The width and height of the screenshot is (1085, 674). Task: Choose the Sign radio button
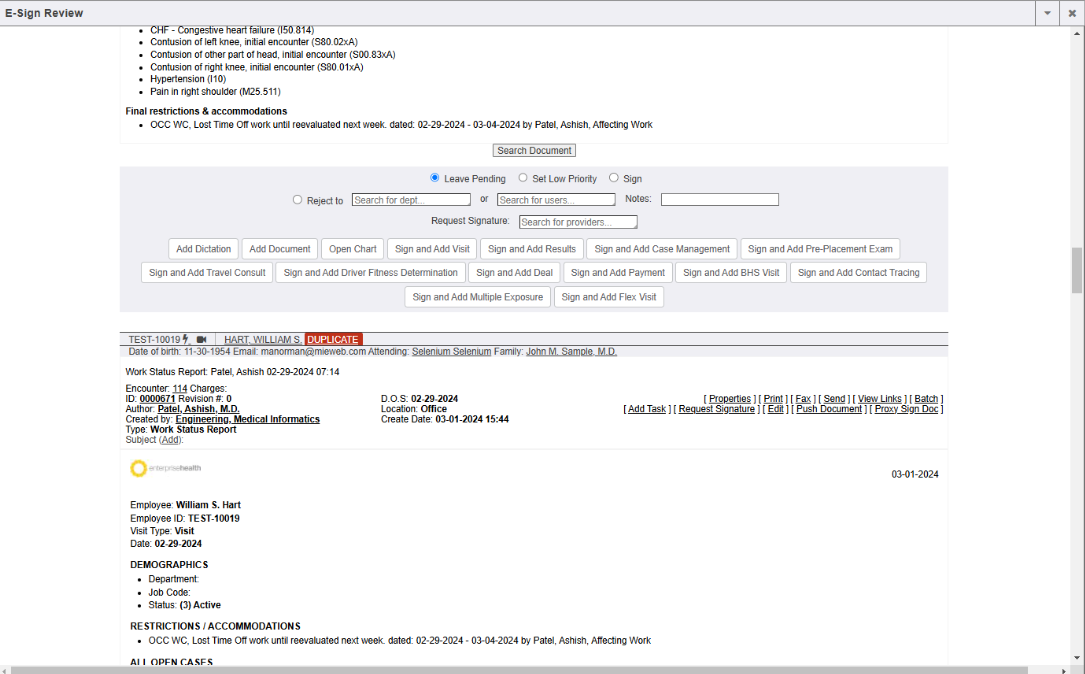pos(614,178)
